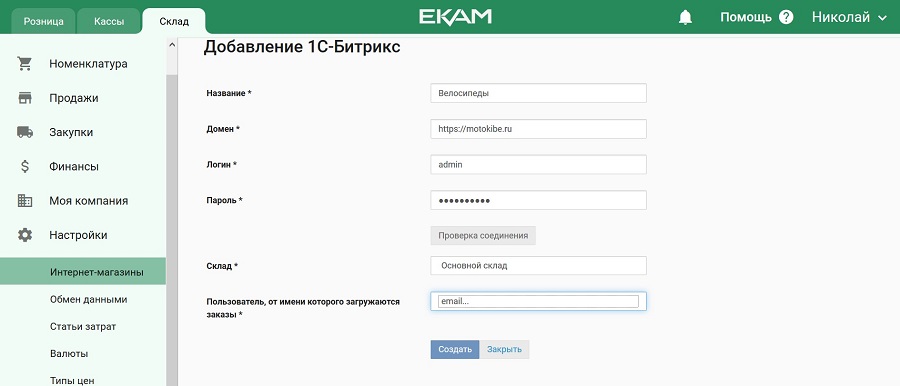
Task: Open the Статьи затрат submenu item
Action: (83, 326)
